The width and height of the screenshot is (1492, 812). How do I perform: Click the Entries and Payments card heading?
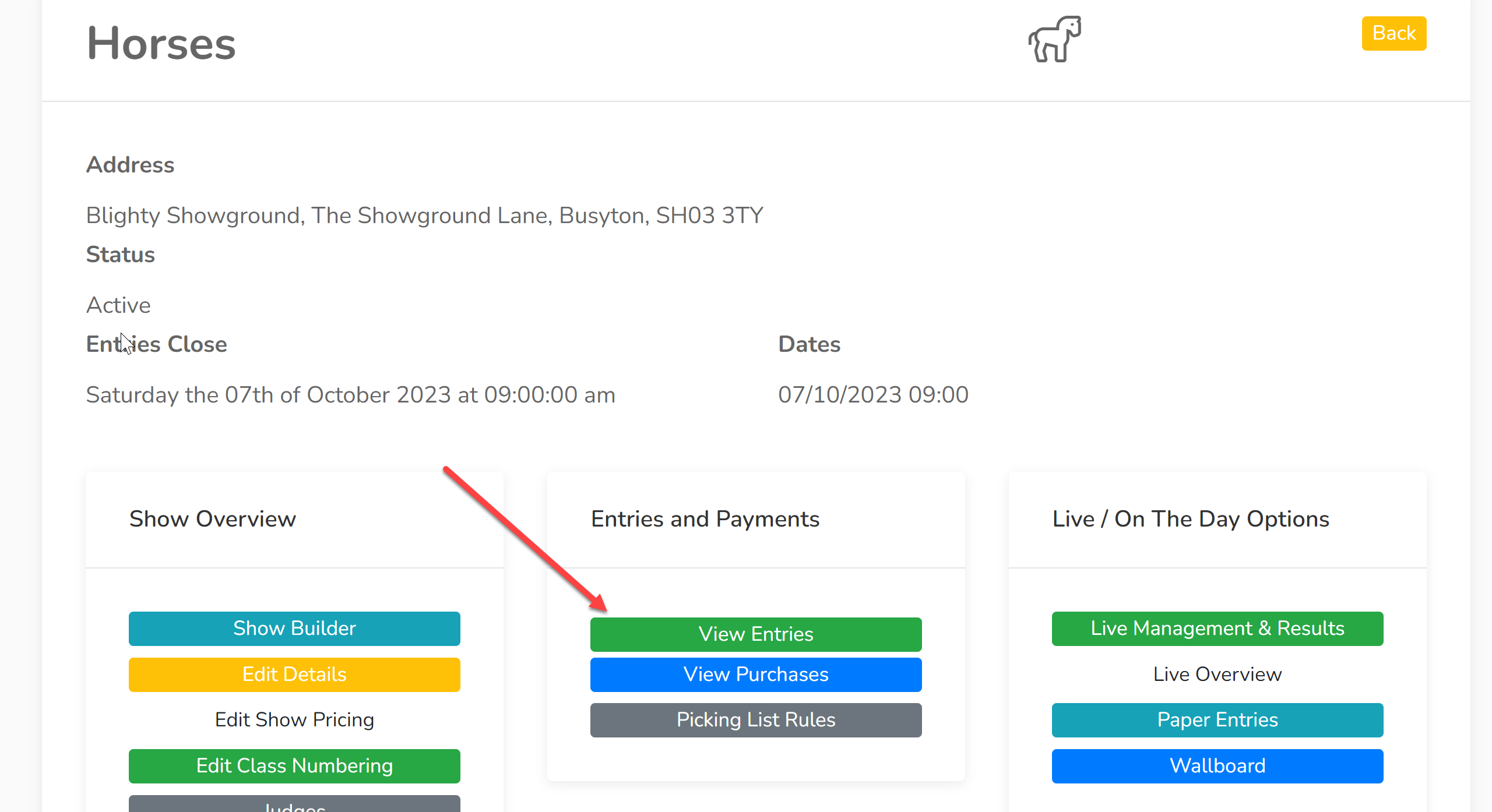705,518
